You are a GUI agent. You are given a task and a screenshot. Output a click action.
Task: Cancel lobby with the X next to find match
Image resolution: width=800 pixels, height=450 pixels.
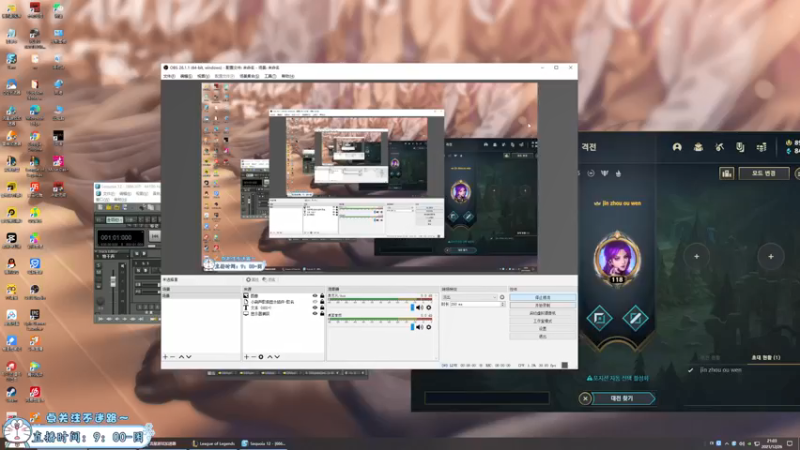coord(585,398)
